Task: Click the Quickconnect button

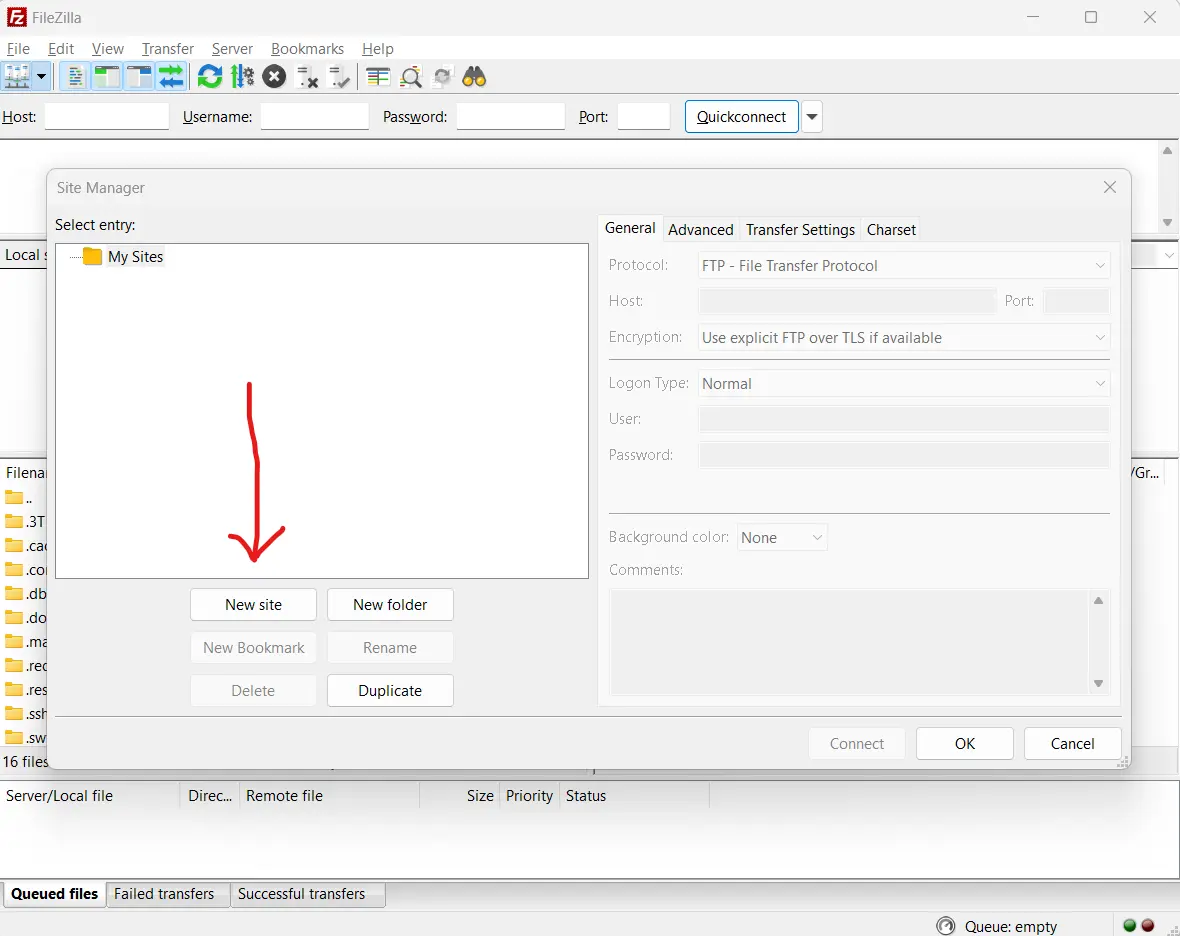Action: coord(741,117)
